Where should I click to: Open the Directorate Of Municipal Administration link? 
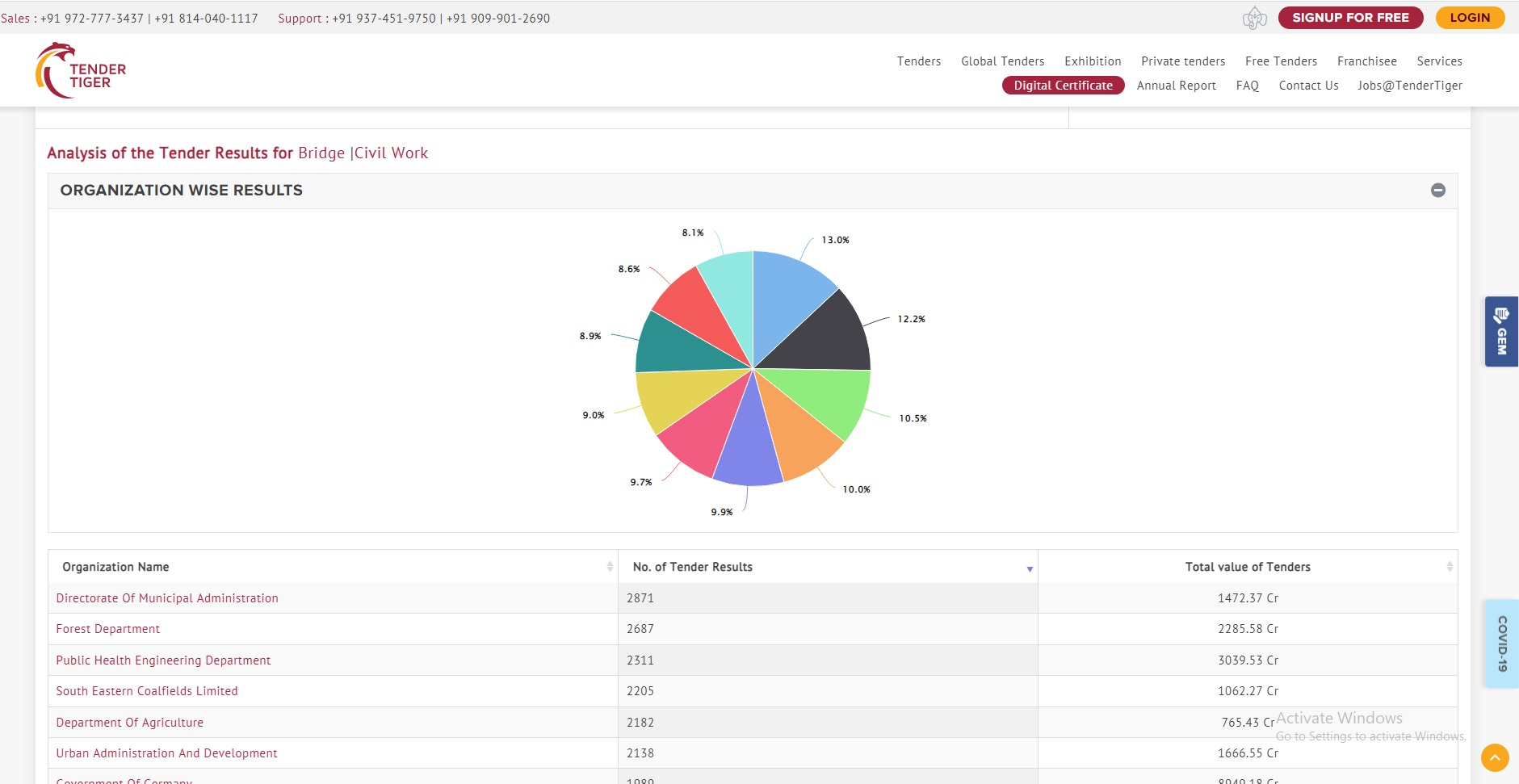(166, 597)
